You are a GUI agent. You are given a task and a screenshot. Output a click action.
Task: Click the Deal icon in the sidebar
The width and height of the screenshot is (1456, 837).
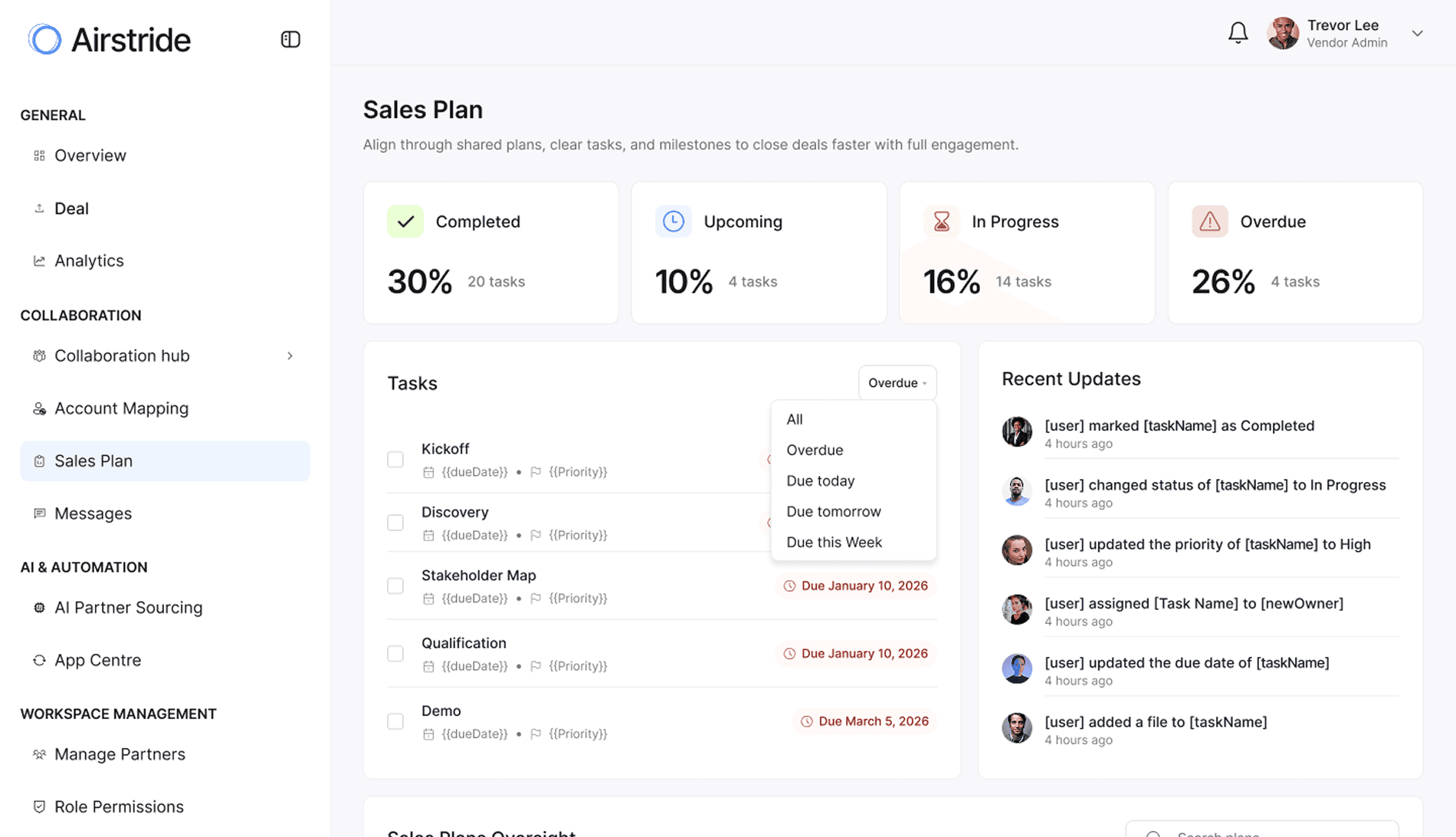[x=39, y=208]
